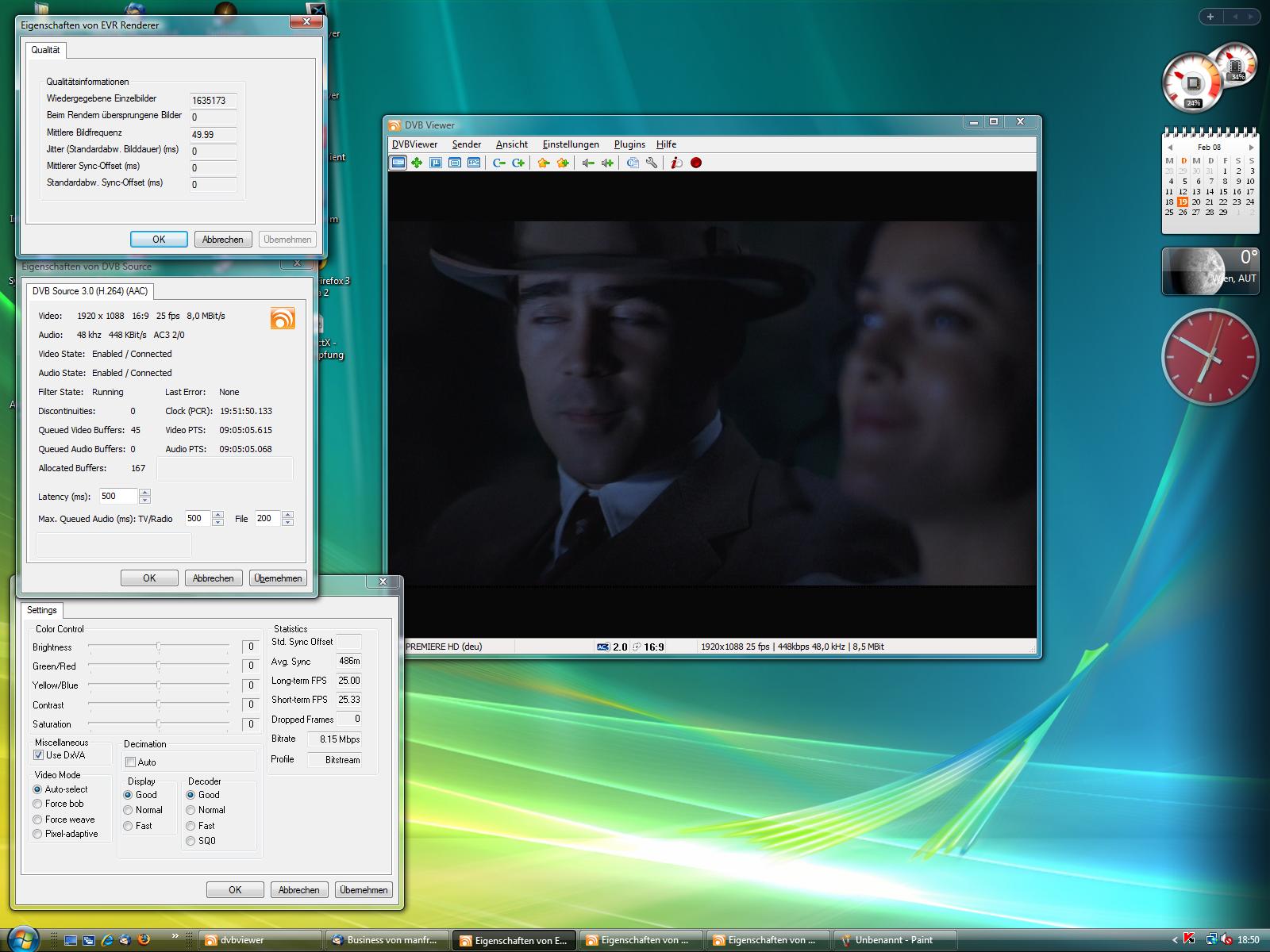Screen dimensions: 1270x952
Task: Click Übernehmen in Settings dialog
Action: [364, 890]
